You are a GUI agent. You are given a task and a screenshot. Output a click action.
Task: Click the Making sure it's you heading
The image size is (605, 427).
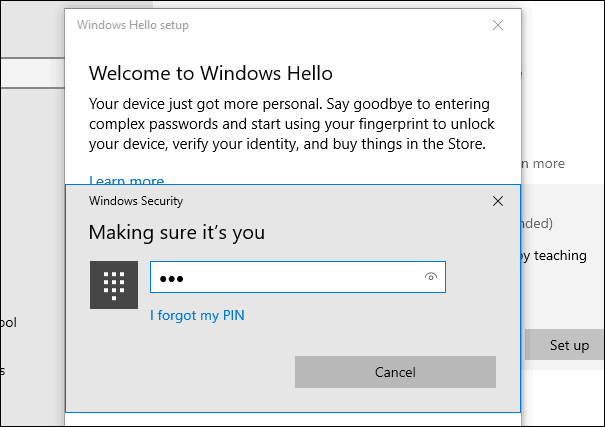pyautogui.click(x=177, y=233)
